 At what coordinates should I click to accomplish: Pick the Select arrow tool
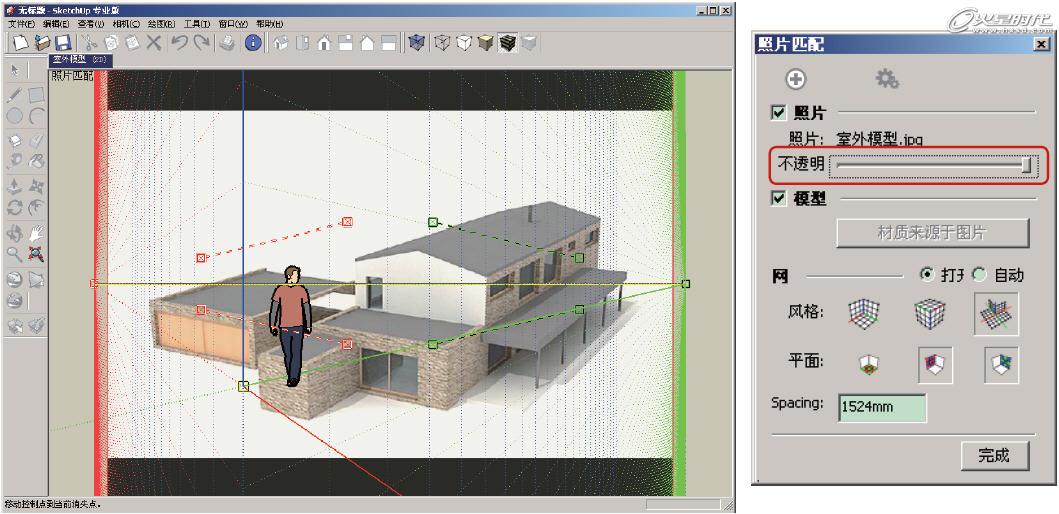(14, 70)
